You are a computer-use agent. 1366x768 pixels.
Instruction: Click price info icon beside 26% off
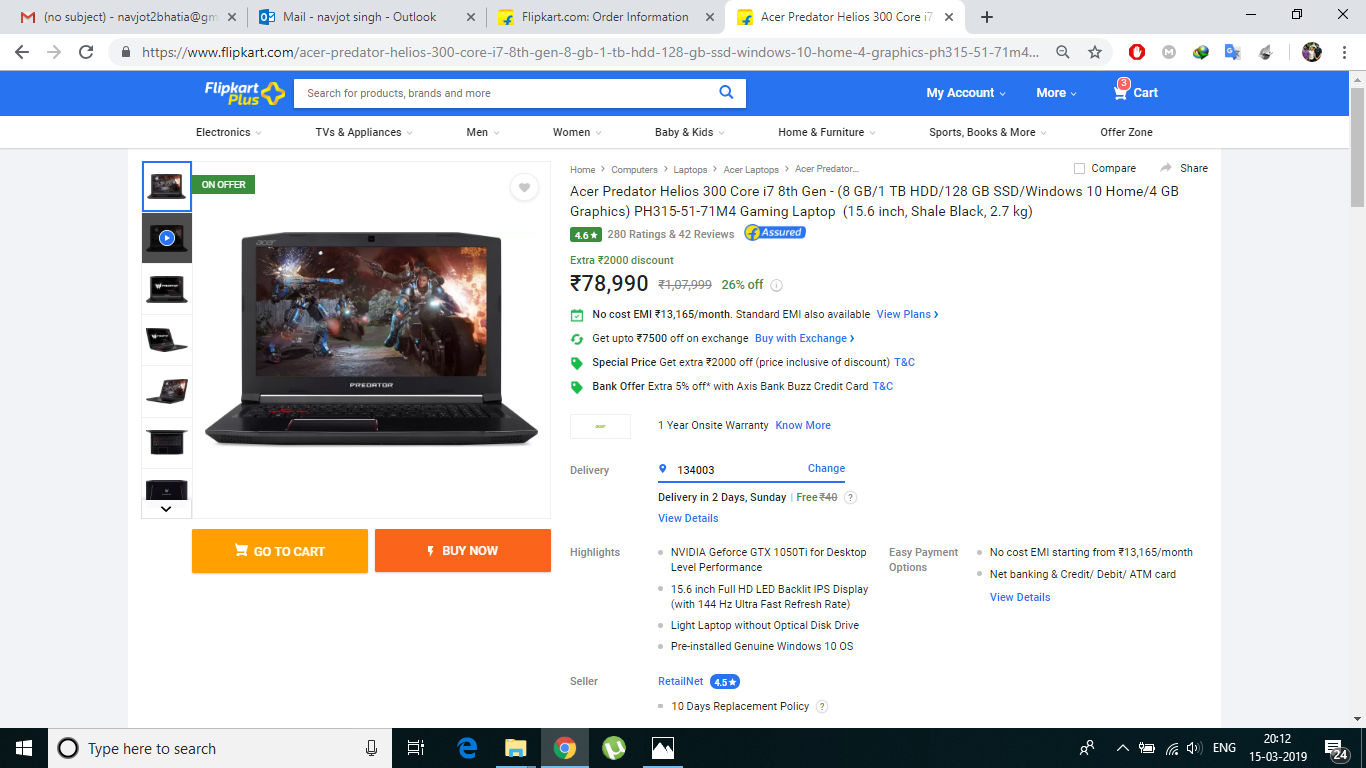[x=776, y=285]
